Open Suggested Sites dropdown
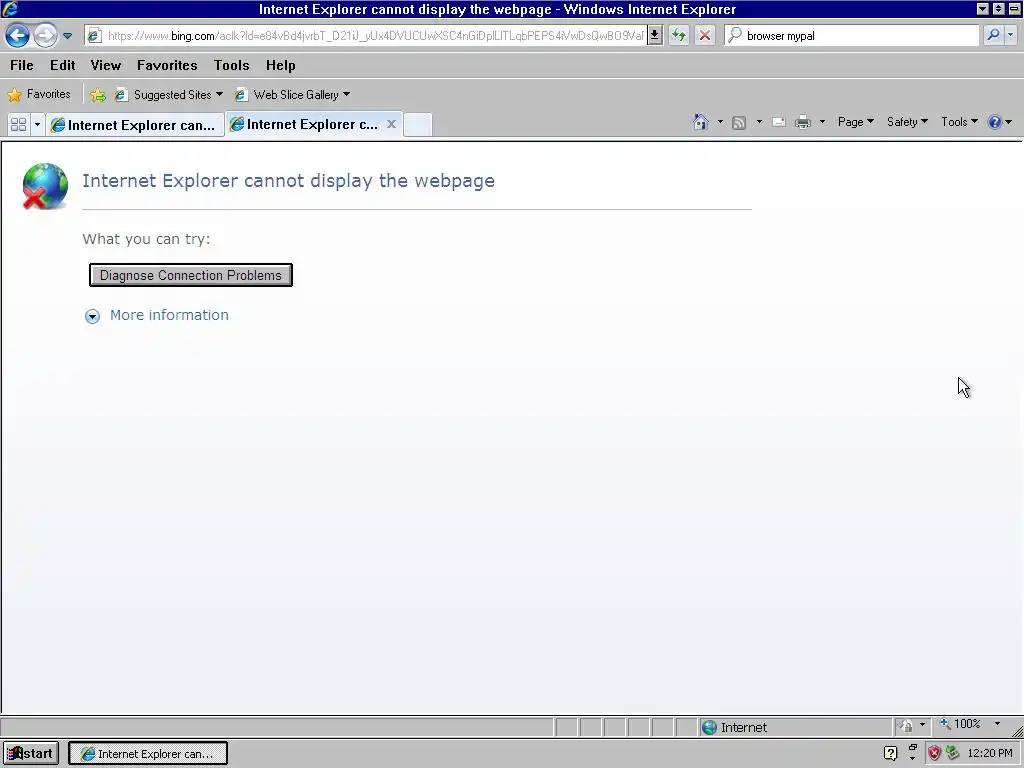1024x768 pixels. click(x=168, y=95)
